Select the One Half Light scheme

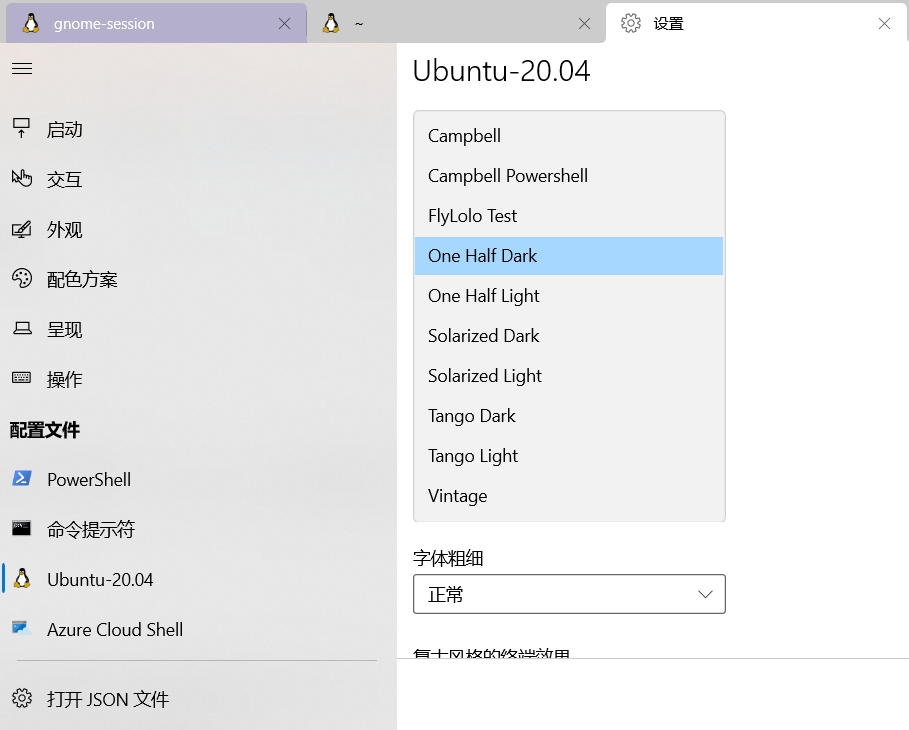(x=483, y=295)
